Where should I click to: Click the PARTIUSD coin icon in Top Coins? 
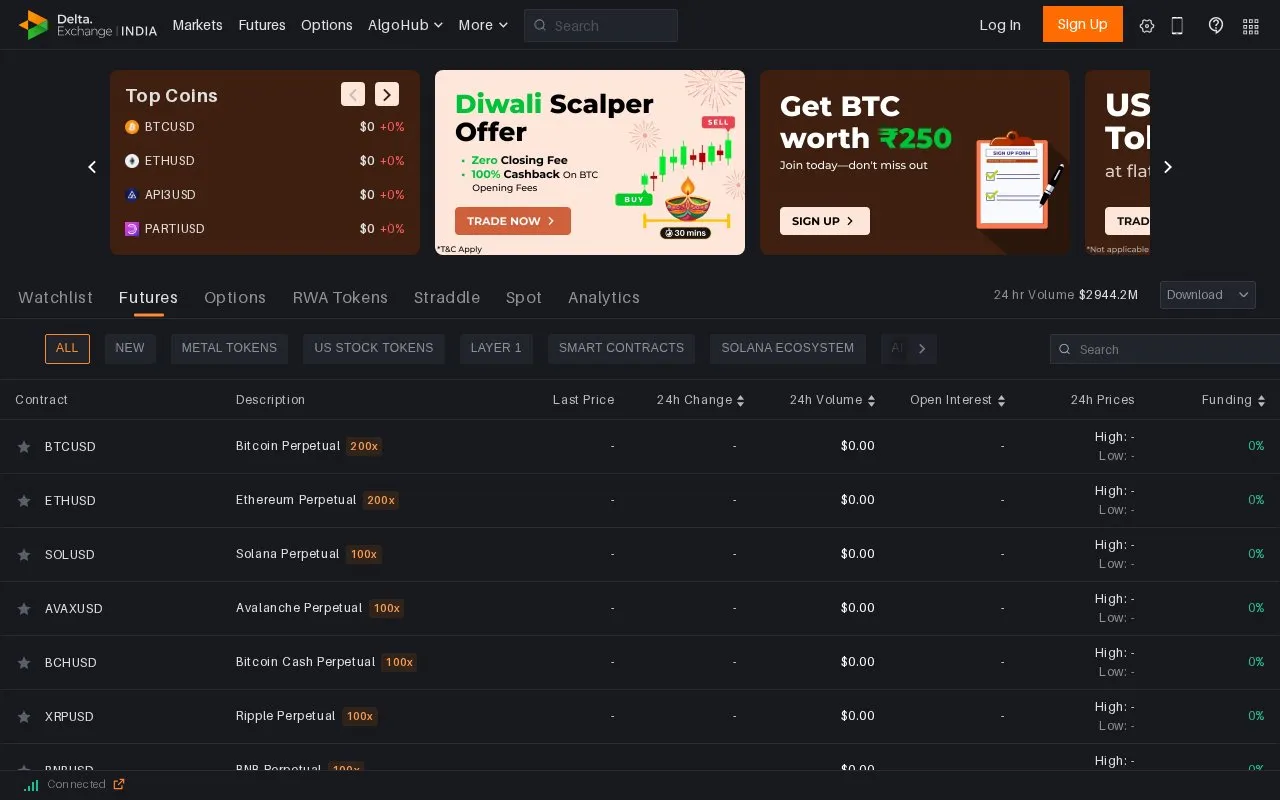[x=132, y=229]
